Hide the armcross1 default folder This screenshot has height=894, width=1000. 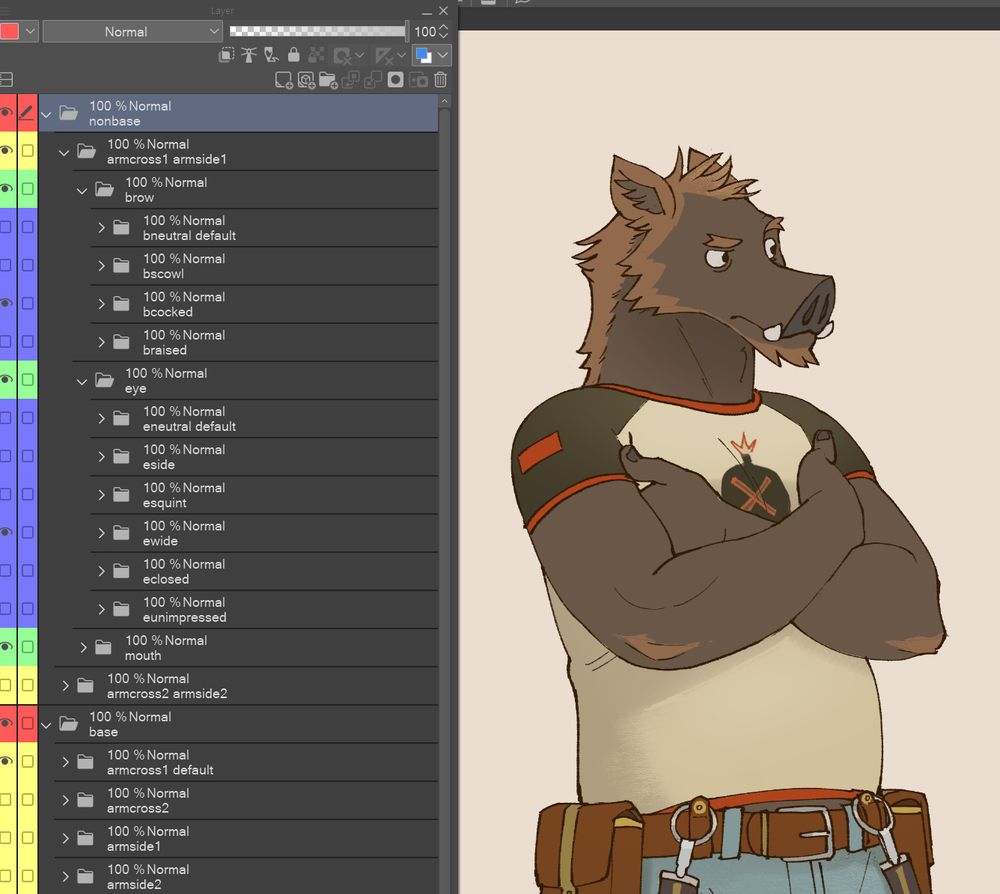[x=6, y=761]
